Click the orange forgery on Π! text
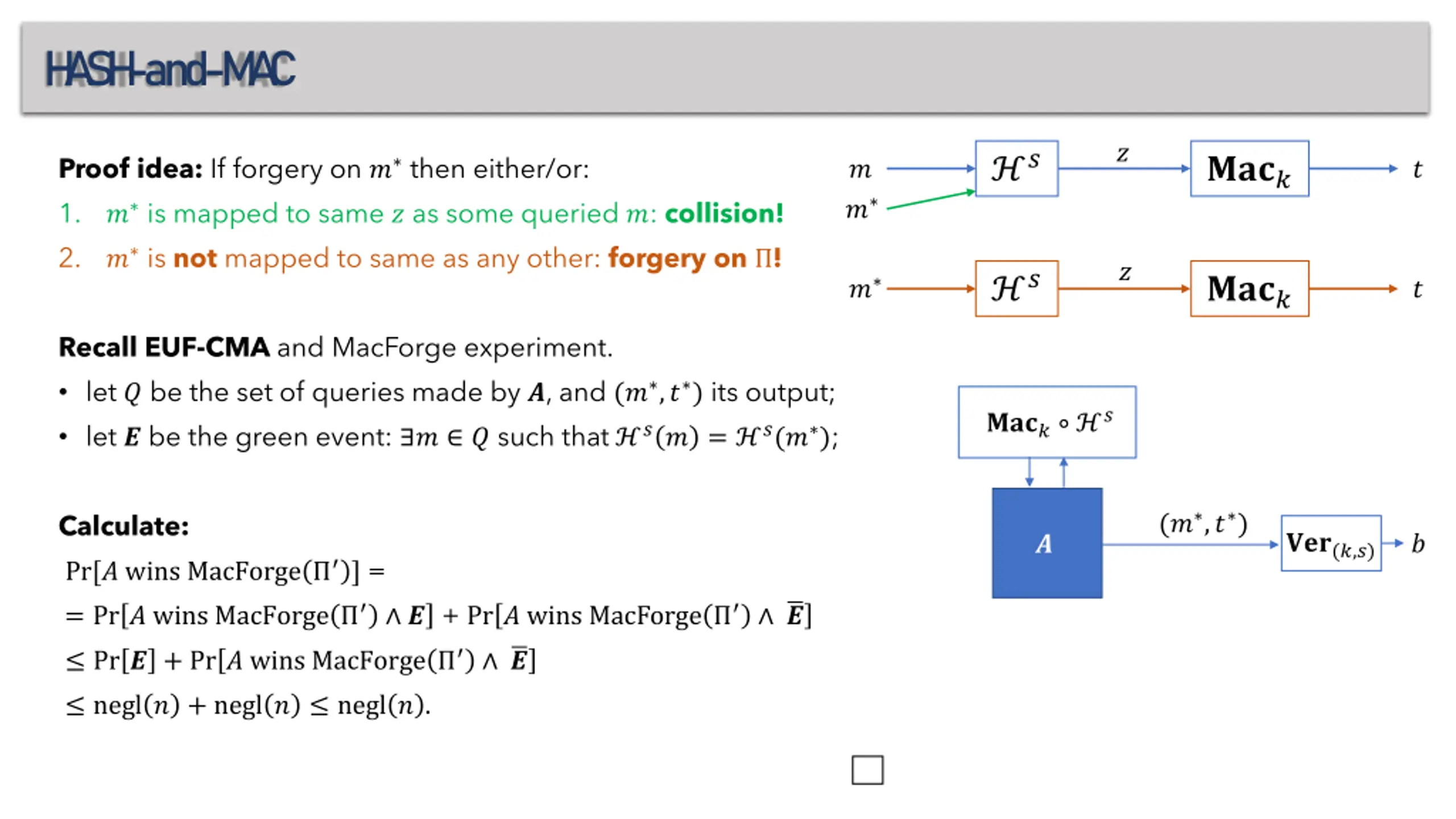This screenshot has width=1456, height=819. point(694,258)
